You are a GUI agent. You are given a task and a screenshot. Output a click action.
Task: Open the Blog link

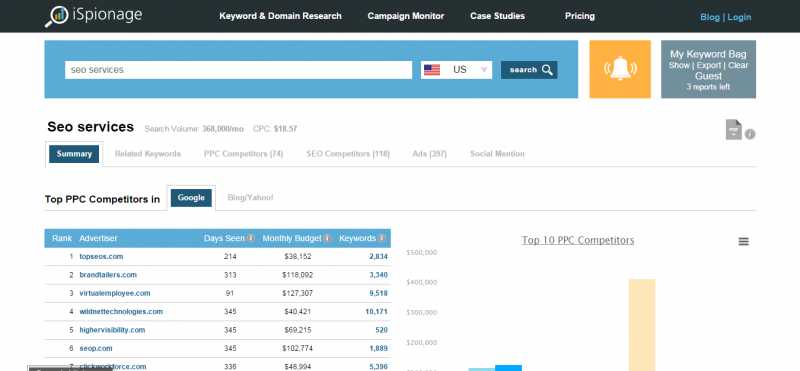[x=710, y=17]
